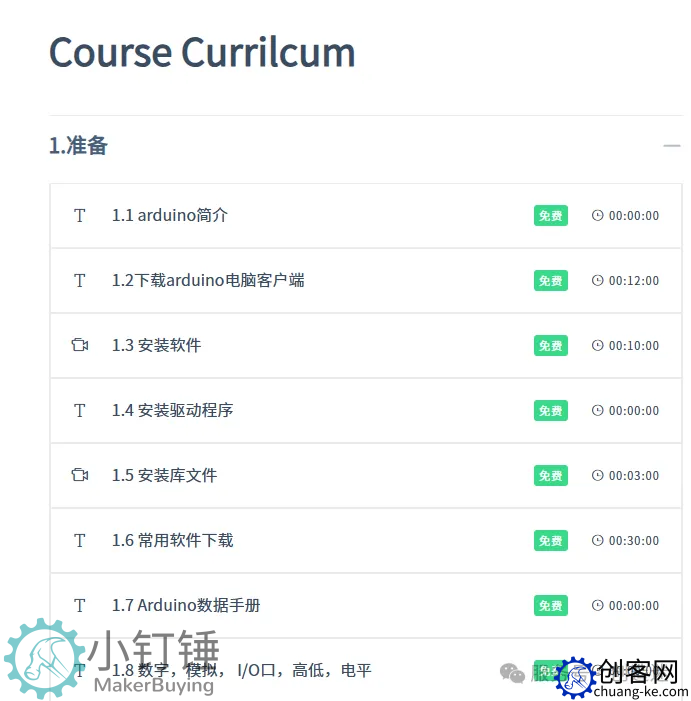Click clock icon beside 00:30:00
The height and width of the screenshot is (701, 691).
click(x=598, y=540)
